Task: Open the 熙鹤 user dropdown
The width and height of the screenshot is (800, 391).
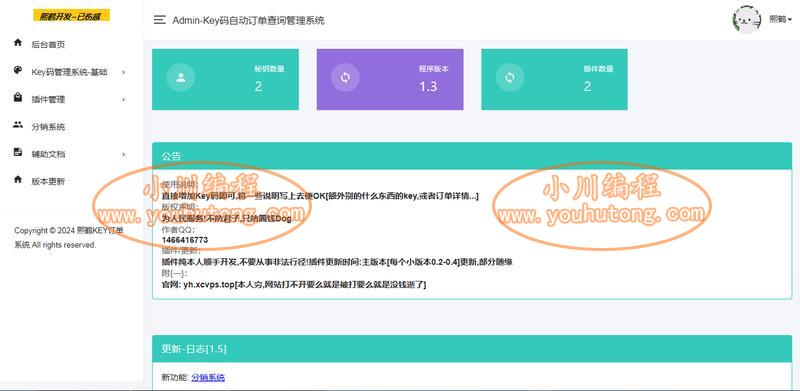Action: point(781,19)
